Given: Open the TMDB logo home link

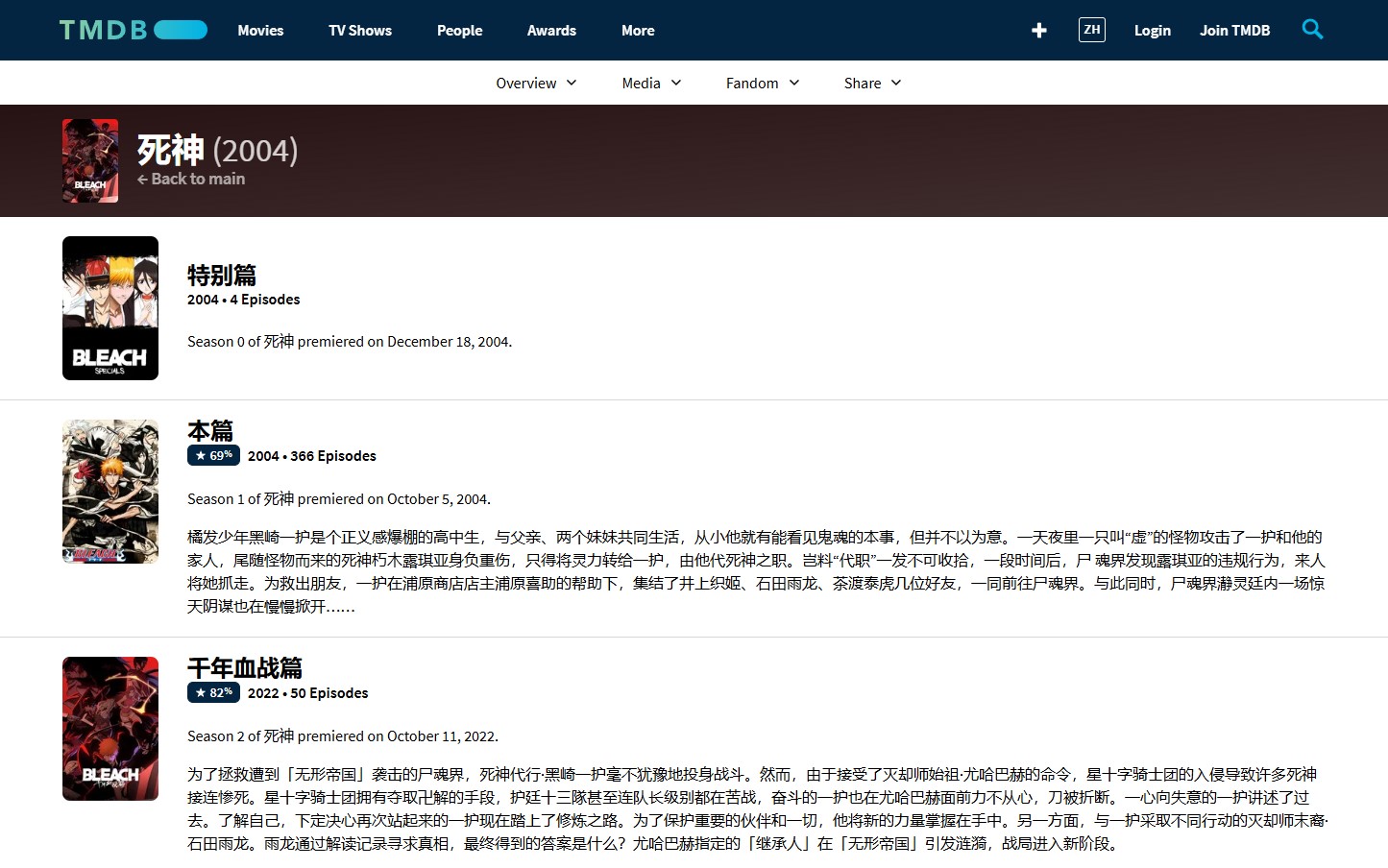Looking at the screenshot, I should (134, 30).
